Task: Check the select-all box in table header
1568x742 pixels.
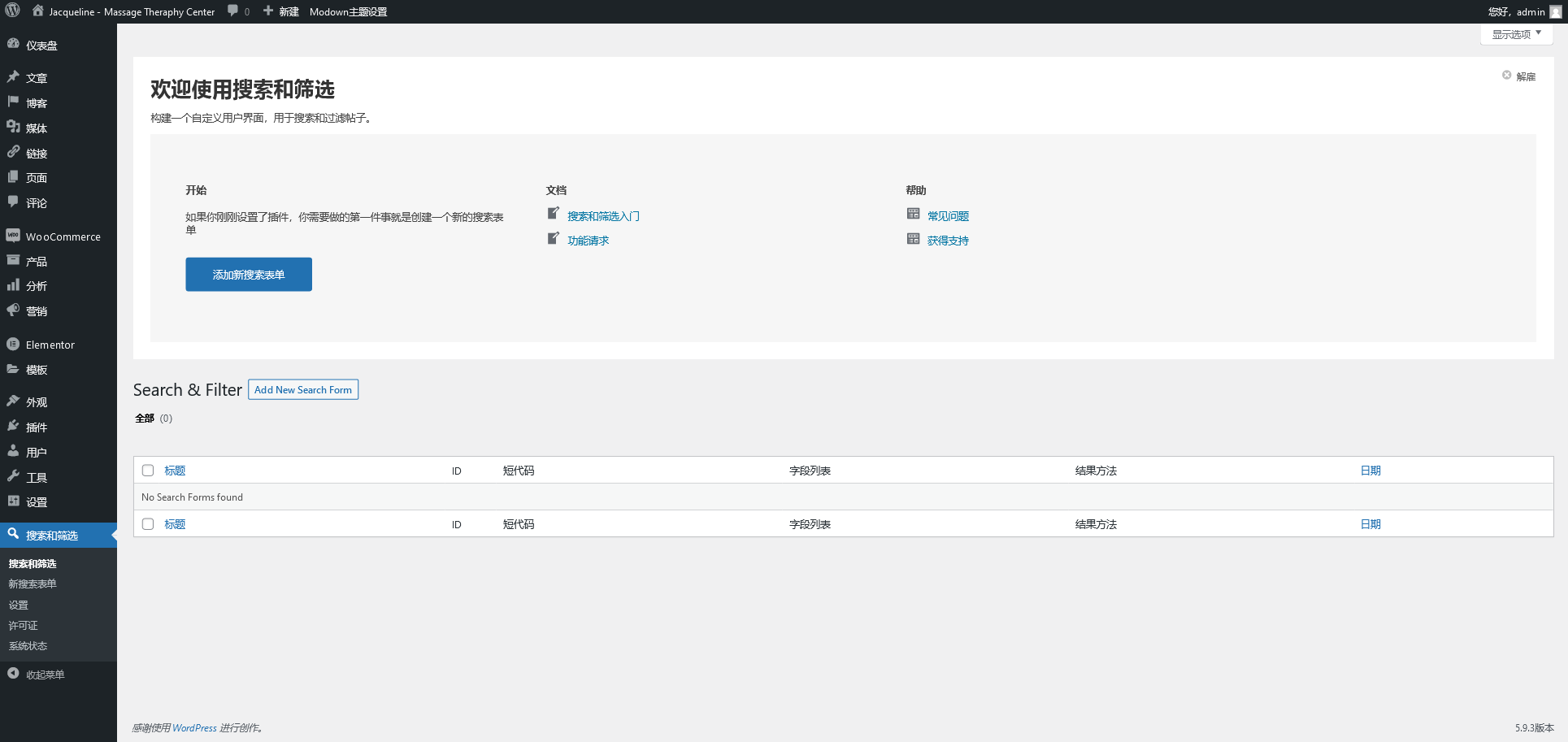Action: click(x=148, y=471)
